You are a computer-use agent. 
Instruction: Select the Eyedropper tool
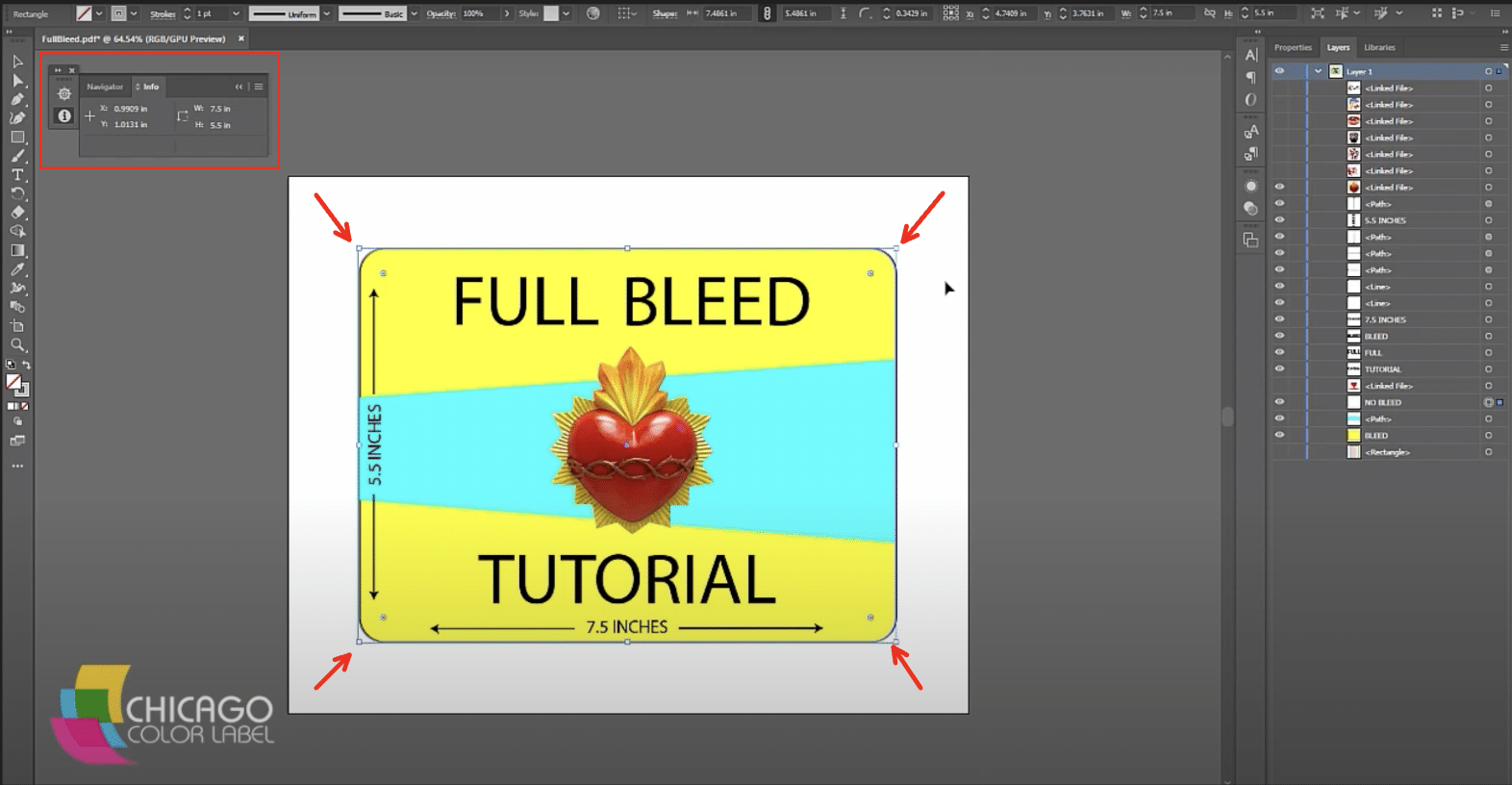click(17, 269)
